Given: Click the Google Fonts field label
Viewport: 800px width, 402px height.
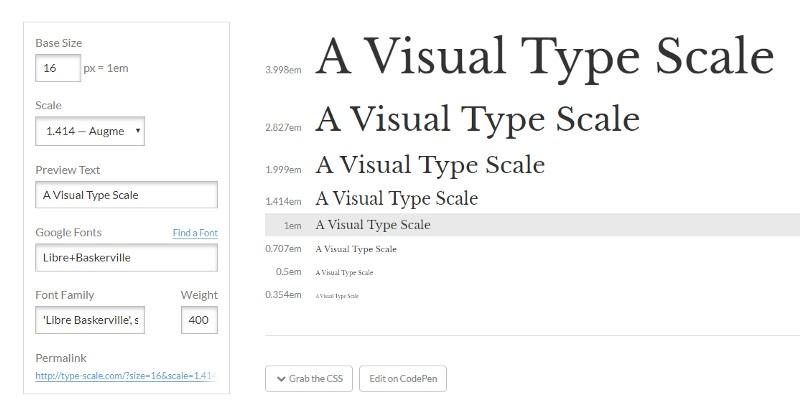Looking at the screenshot, I should click(68, 233).
